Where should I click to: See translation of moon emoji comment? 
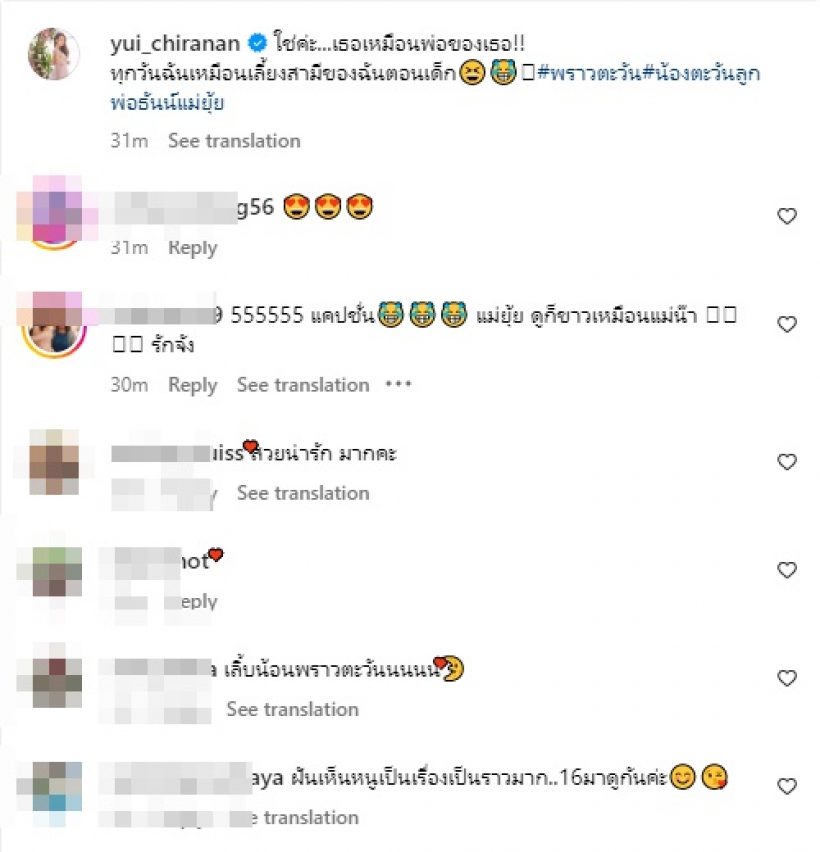(x=292, y=709)
